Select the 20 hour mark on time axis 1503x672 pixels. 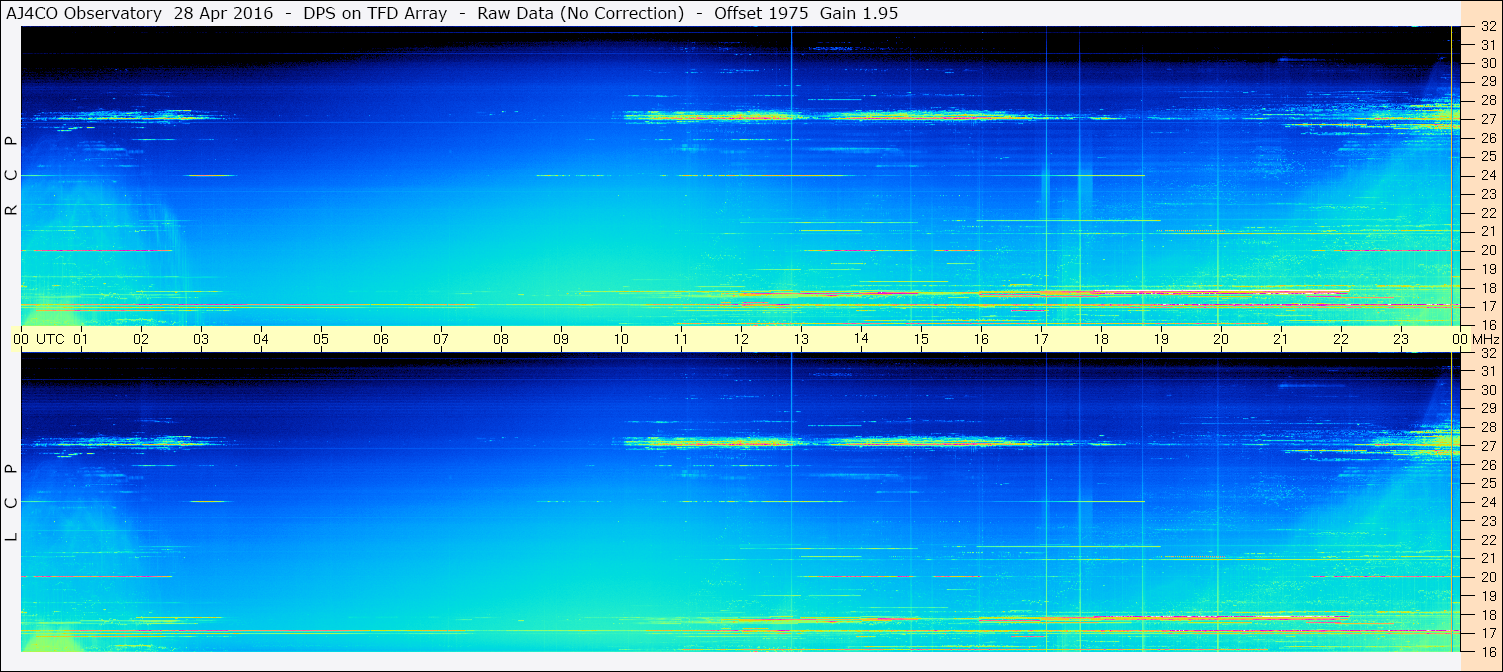tap(1221, 339)
